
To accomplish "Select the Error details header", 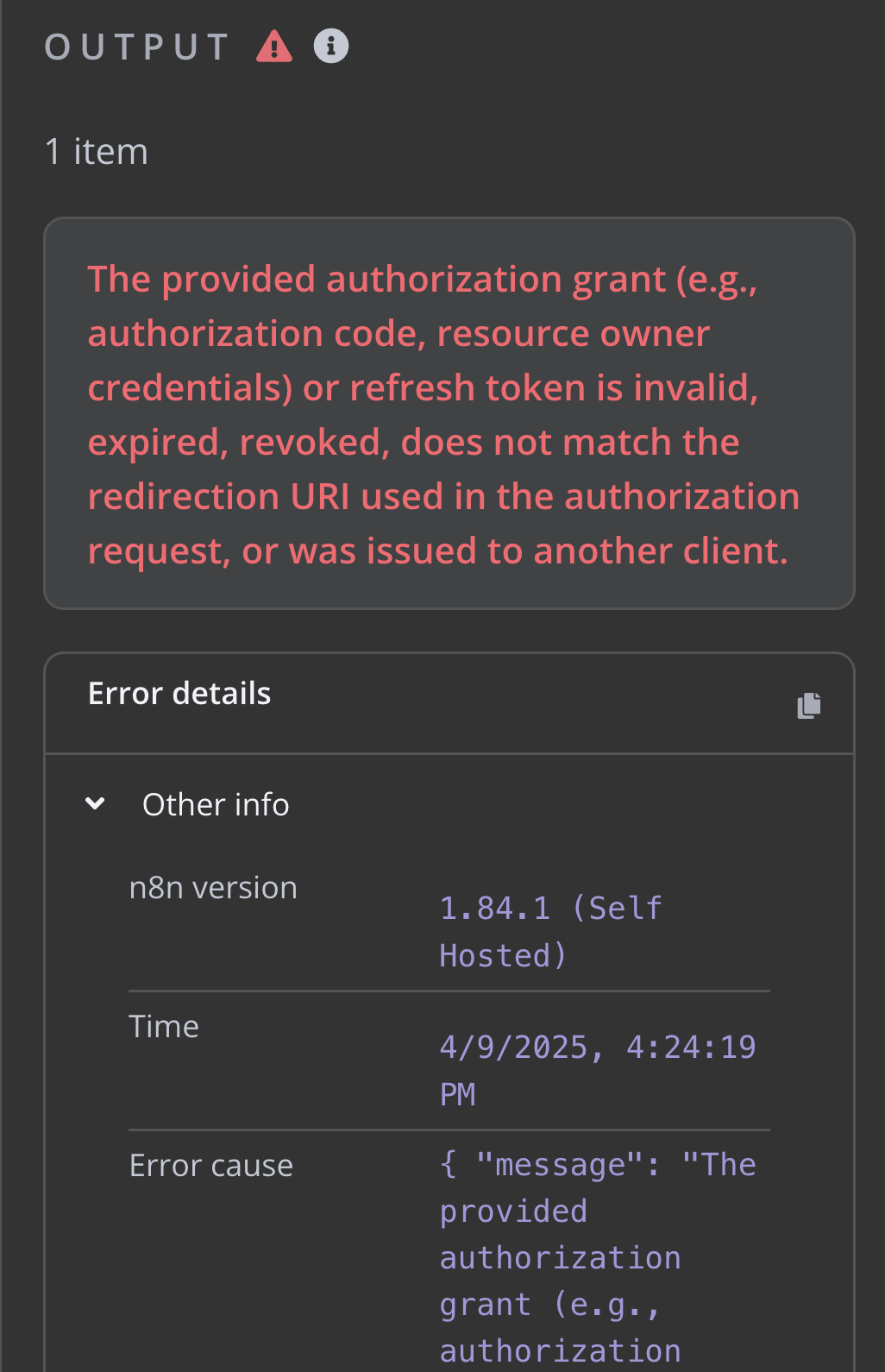I will click(x=179, y=694).
